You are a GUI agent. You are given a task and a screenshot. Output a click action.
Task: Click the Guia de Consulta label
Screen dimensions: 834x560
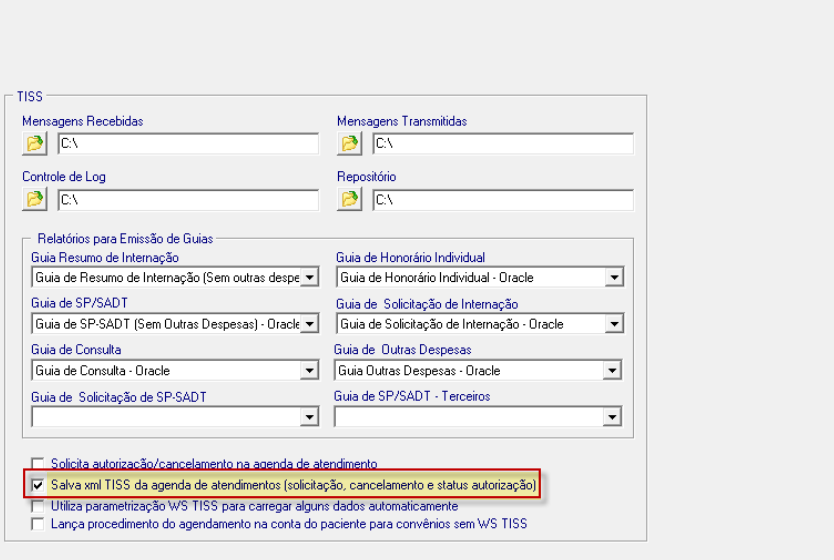tap(76, 349)
